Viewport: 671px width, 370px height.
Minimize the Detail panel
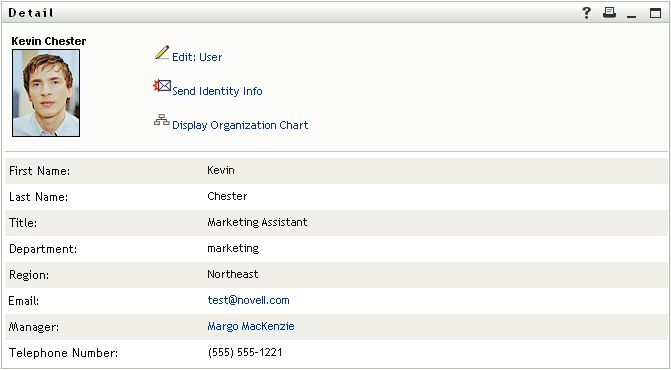tap(632, 17)
